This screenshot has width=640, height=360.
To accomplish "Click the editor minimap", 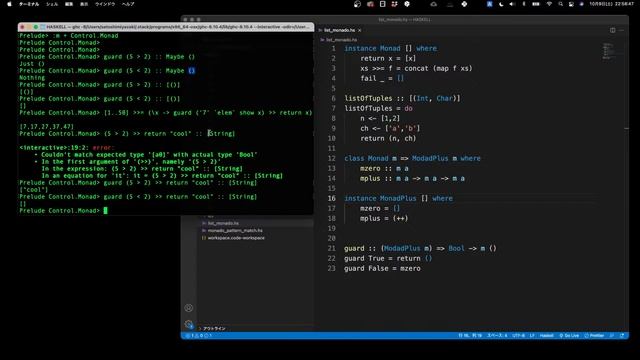I will pyautogui.click(x=608, y=51).
